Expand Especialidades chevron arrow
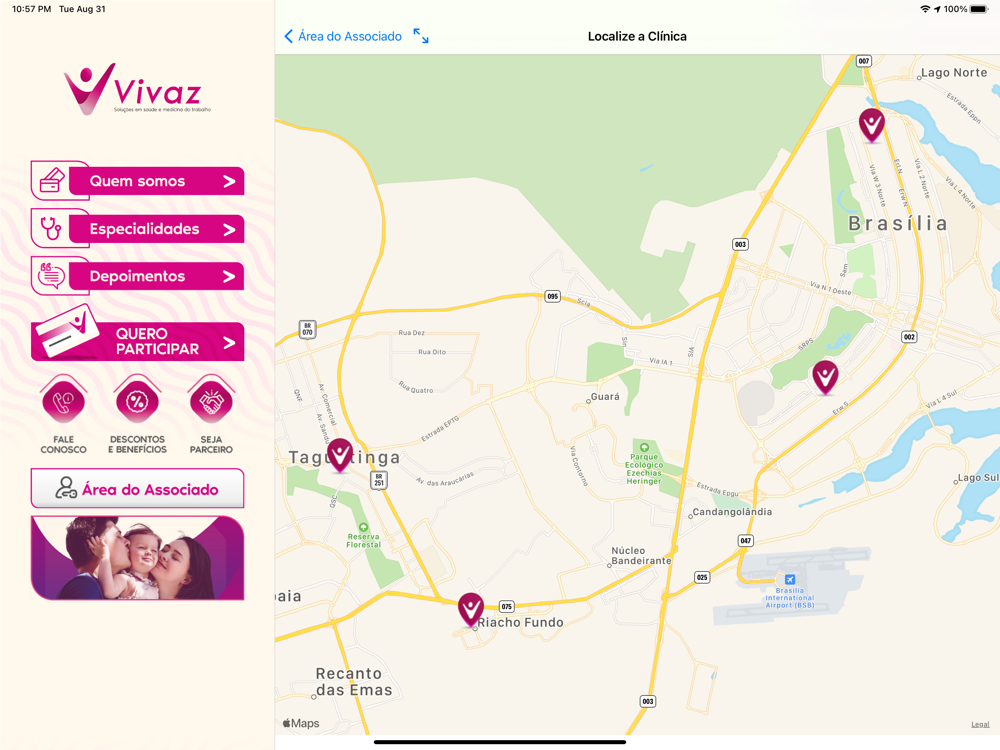Screen dimensions: 1000x750 (230, 230)
